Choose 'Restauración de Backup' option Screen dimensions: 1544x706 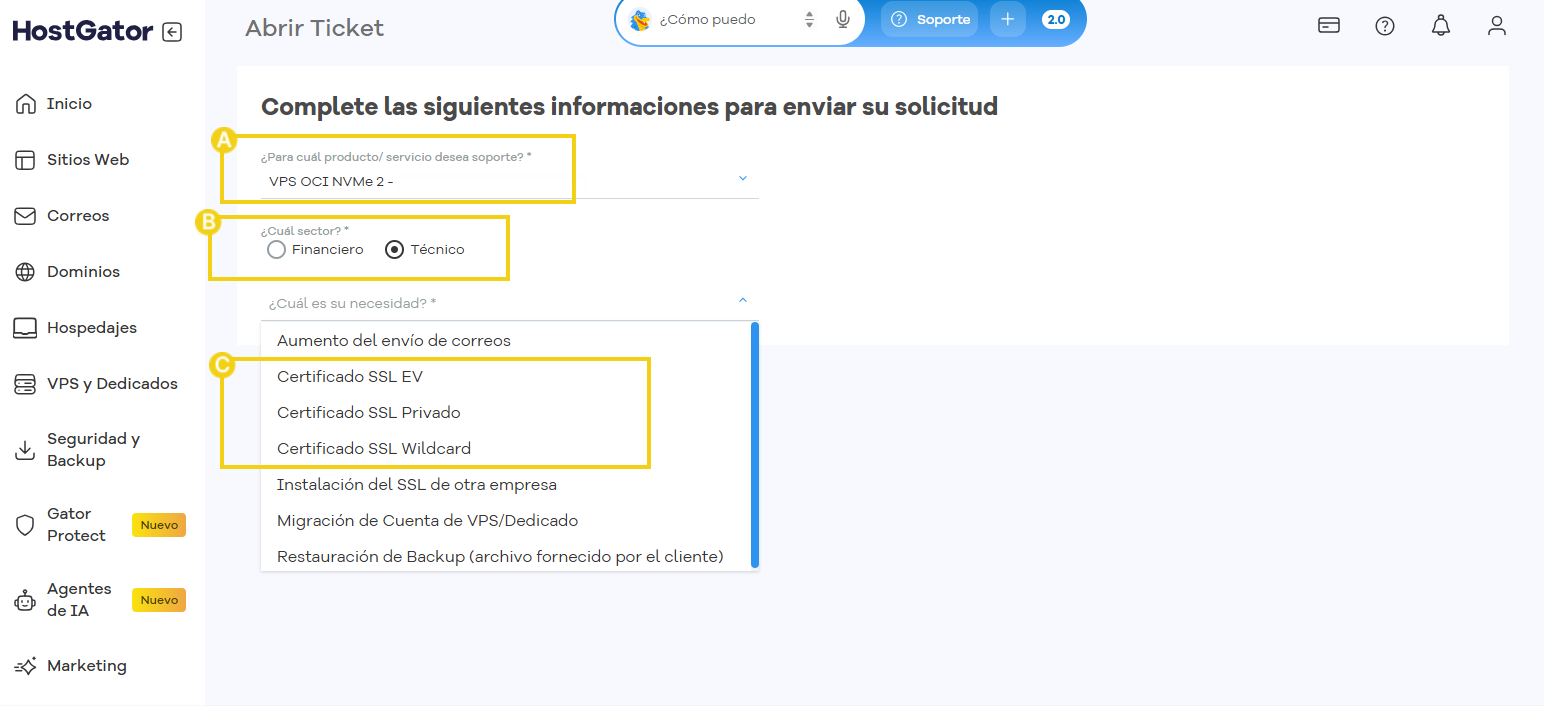(505, 557)
